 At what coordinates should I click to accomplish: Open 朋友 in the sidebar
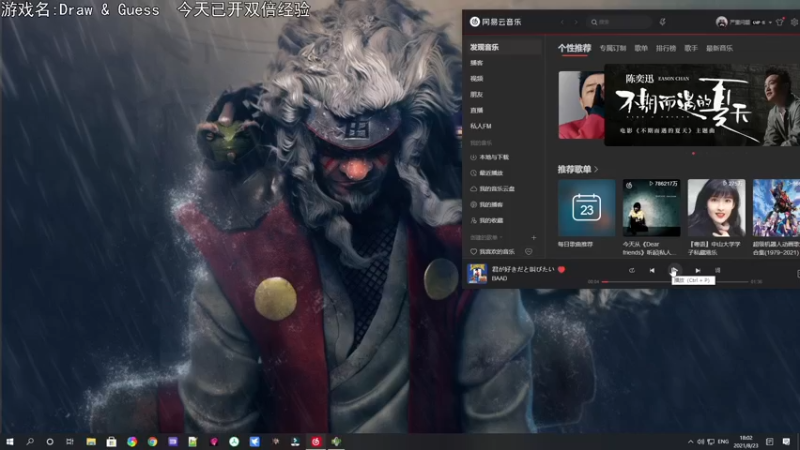tap(477, 94)
